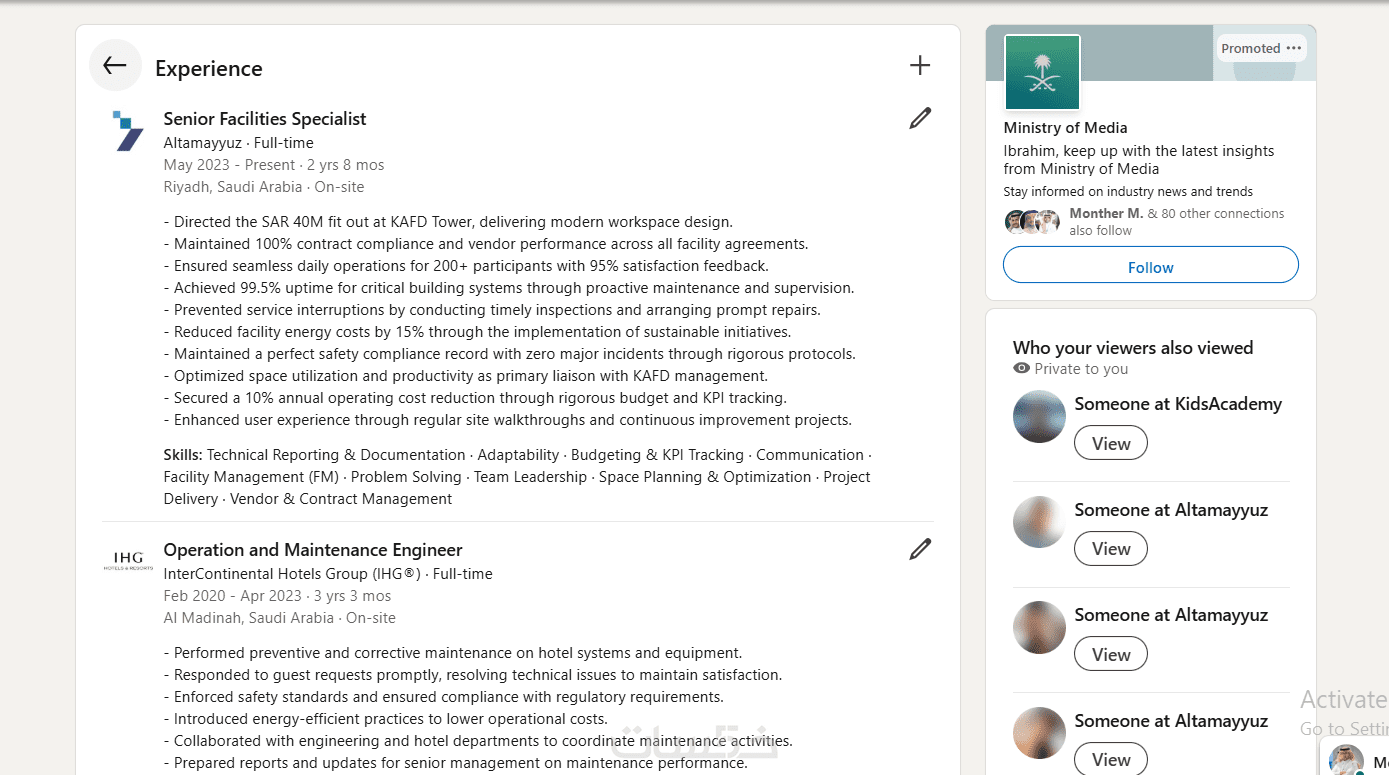1389x775 pixels.
Task: Open the messaging profile picture at bottom
Action: 1346,760
